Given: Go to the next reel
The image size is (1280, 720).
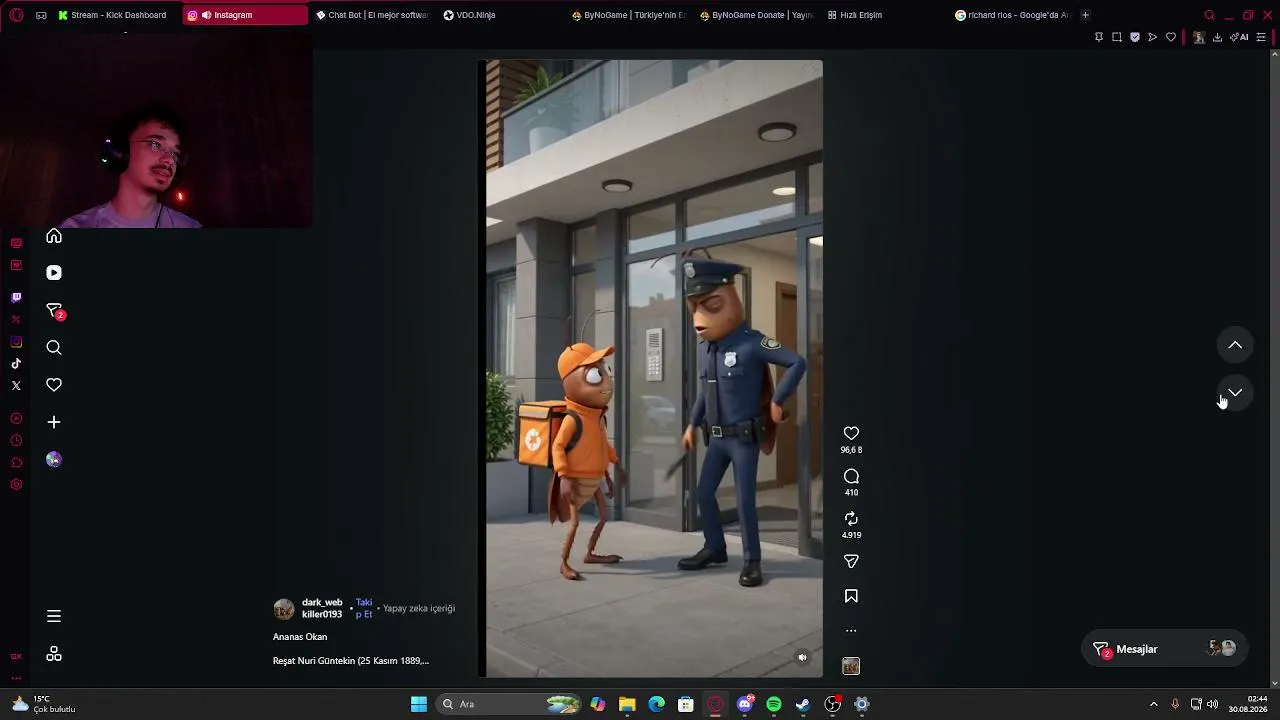Looking at the screenshot, I should tap(1235, 393).
